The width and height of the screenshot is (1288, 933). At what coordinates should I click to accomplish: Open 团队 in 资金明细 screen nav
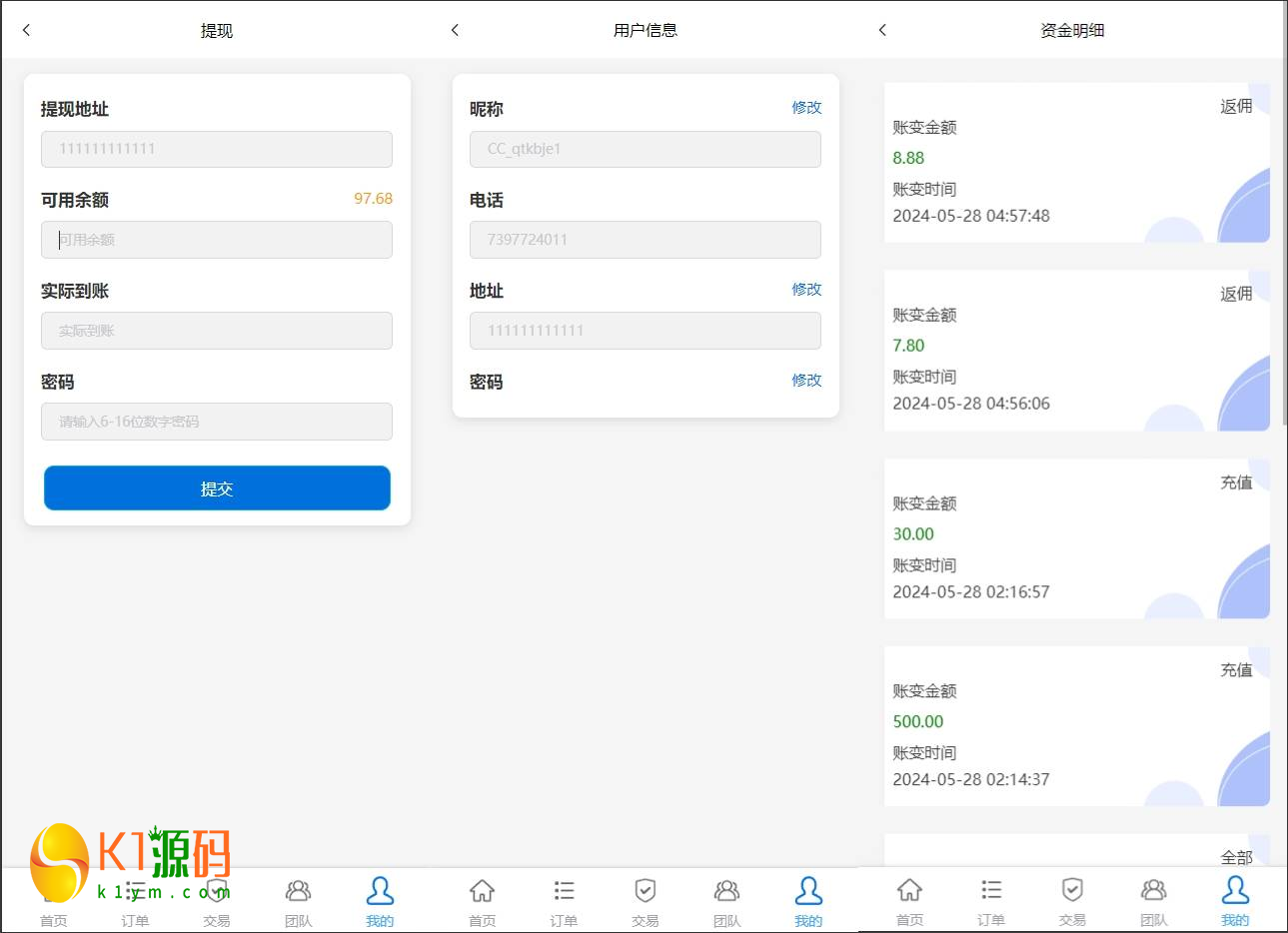1154,902
